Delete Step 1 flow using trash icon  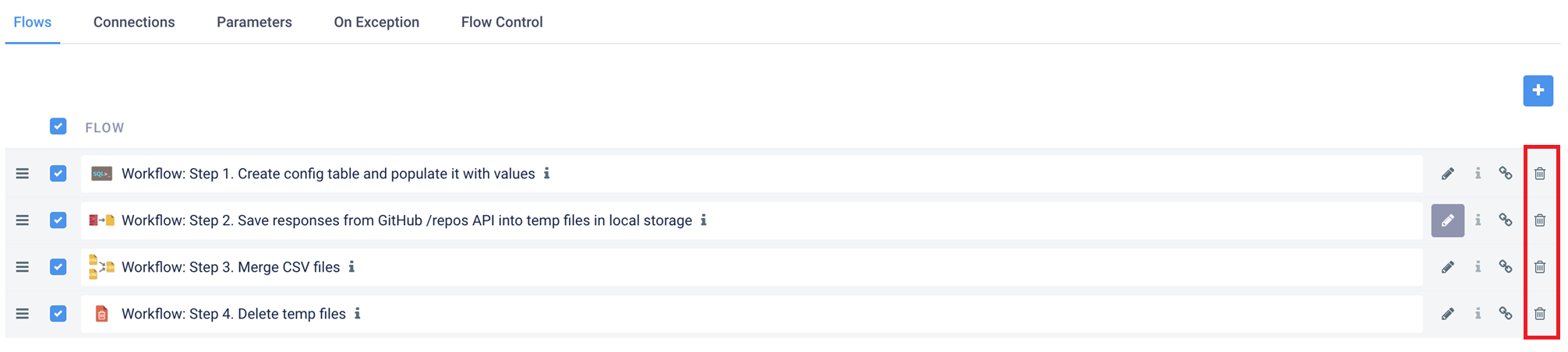[1540, 174]
